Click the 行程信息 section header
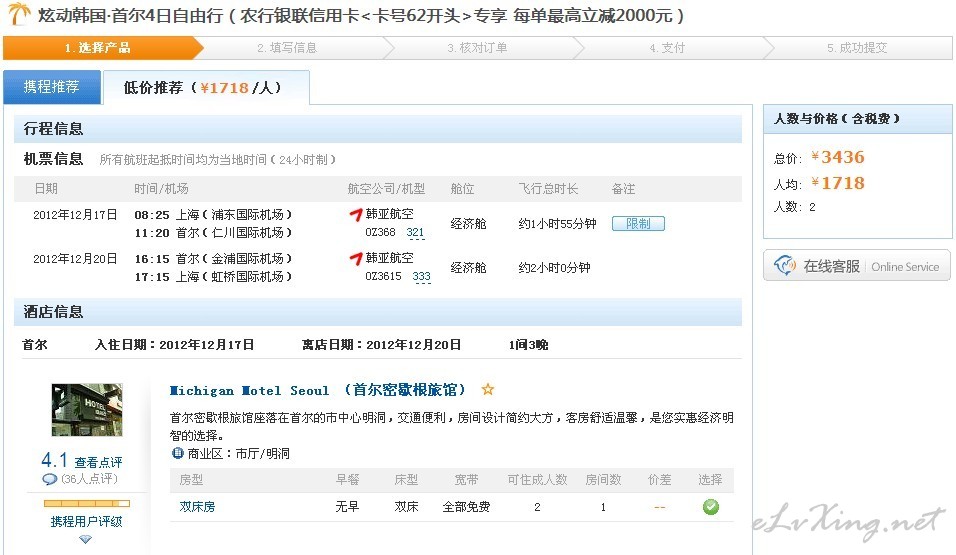The image size is (956, 555). [x=378, y=129]
